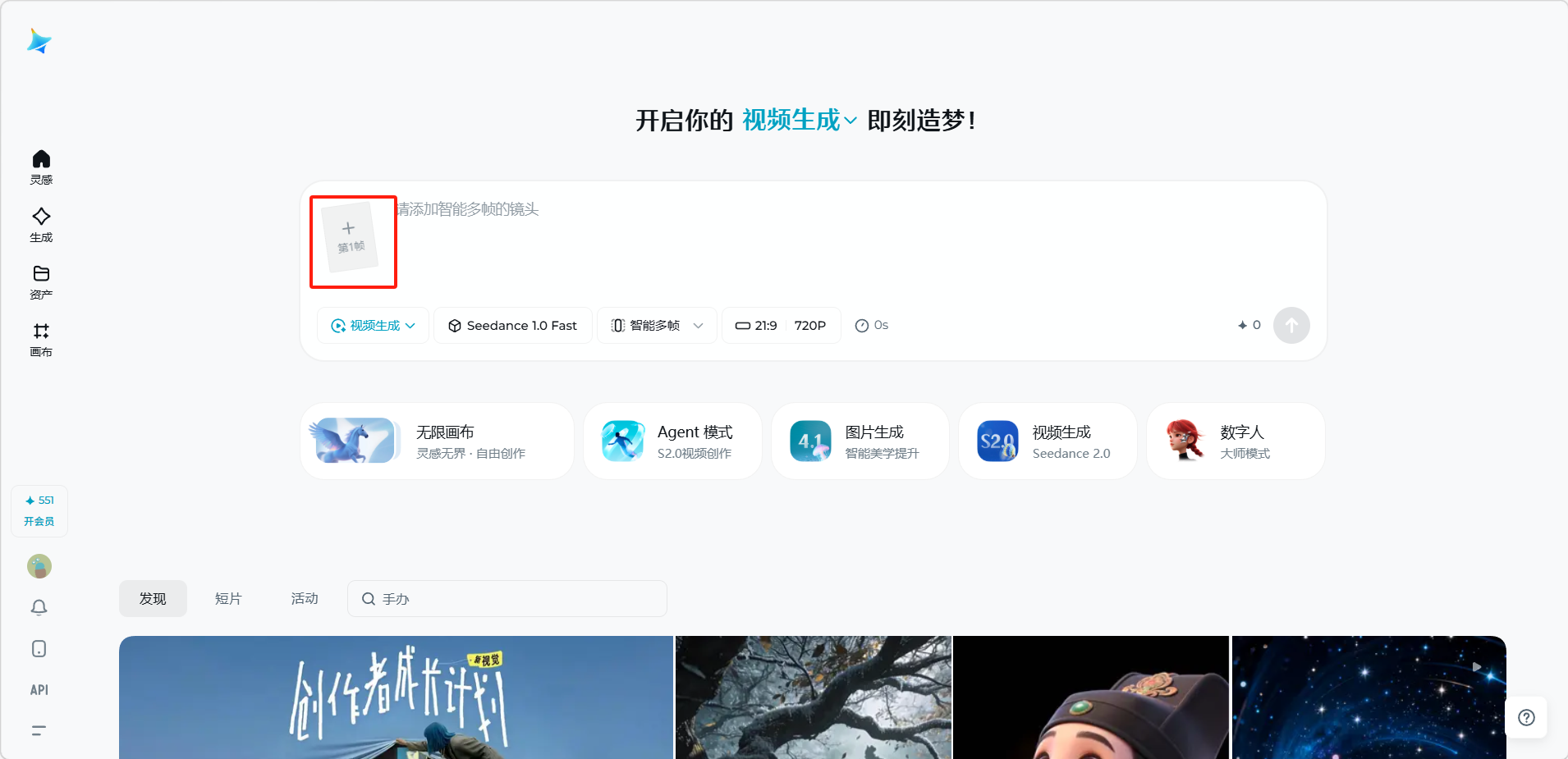Click the upward arrow submit button
This screenshot has height=759, width=1568.
[x=1291, y=326]
